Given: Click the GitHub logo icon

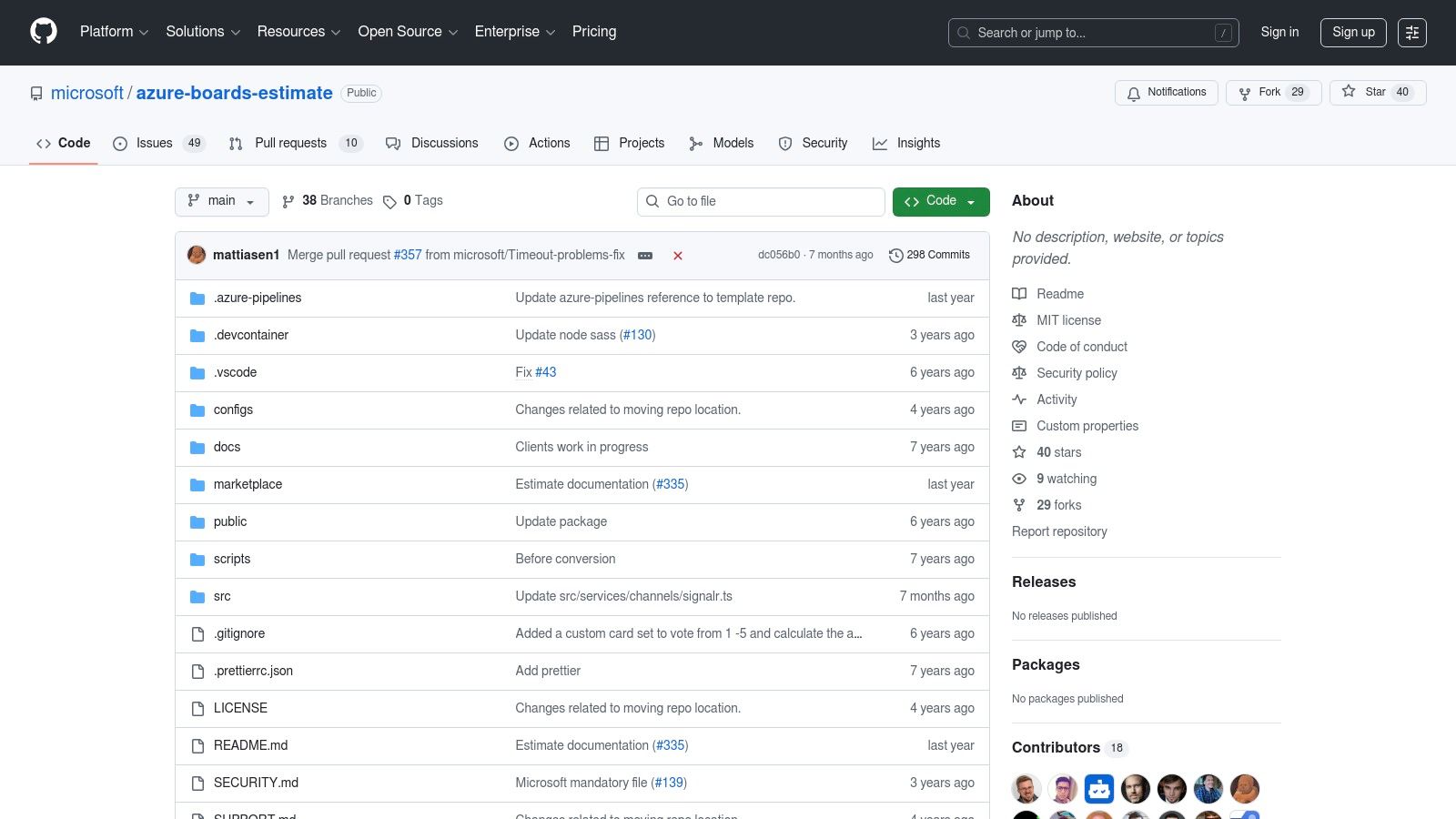Looking at the screenshot, I should click(x=44, y=32).
